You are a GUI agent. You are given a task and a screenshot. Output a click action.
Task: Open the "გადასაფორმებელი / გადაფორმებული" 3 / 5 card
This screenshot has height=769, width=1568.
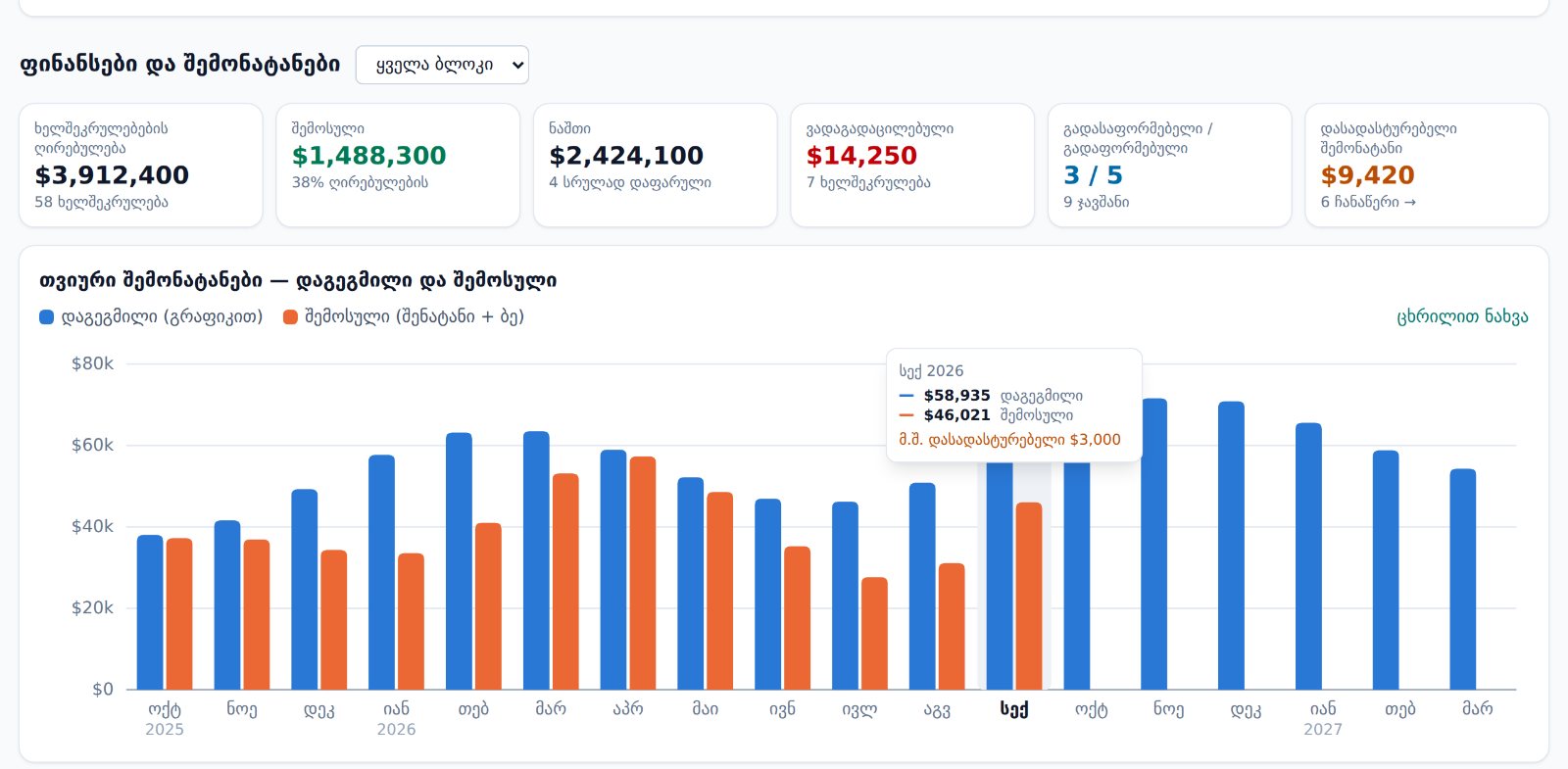(1170, 166)
